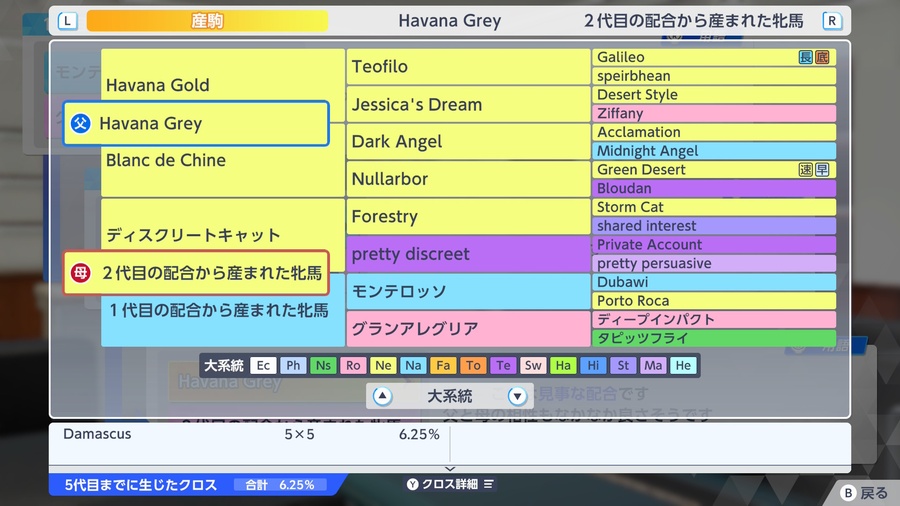Click the Jessica's Dream pedigree cell
The width and height of the screenshot is (900, 506).
coord(468,104)
